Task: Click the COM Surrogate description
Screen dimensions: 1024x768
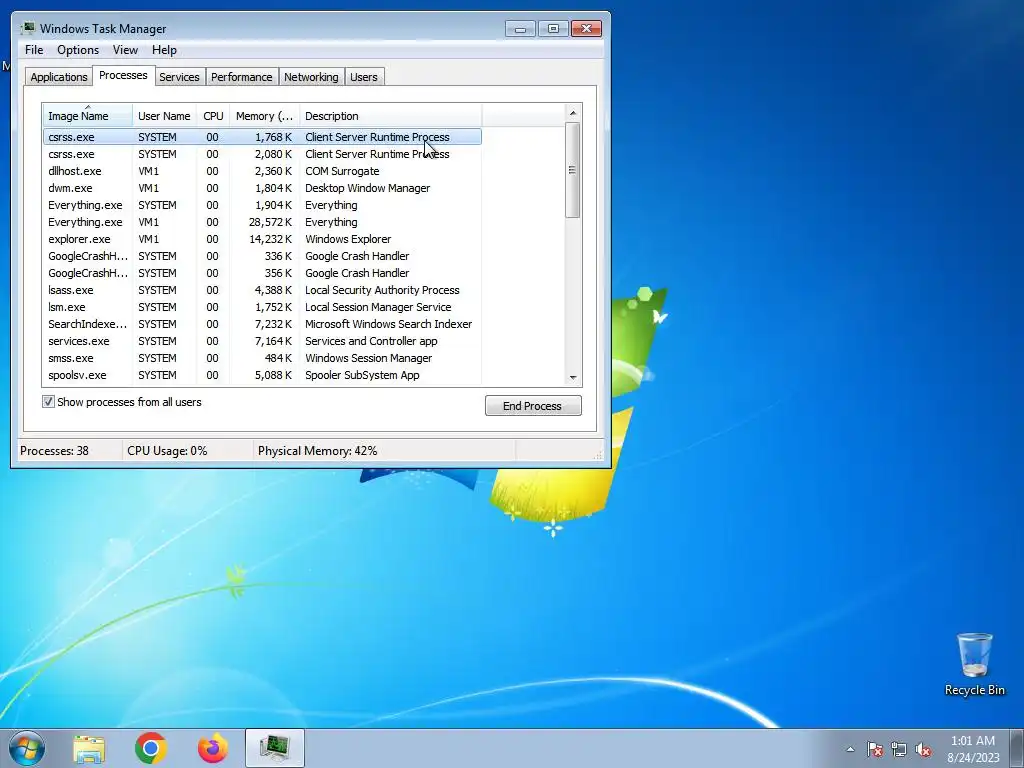Action: click(x=342, y=171)
